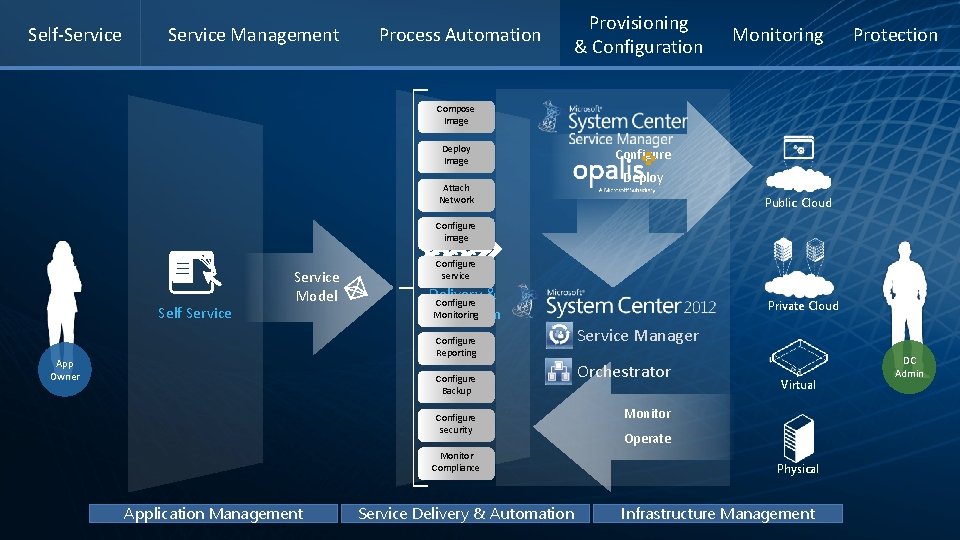Click the Infrastructure Management bar

pyautogui.click(x=718, y=513)
